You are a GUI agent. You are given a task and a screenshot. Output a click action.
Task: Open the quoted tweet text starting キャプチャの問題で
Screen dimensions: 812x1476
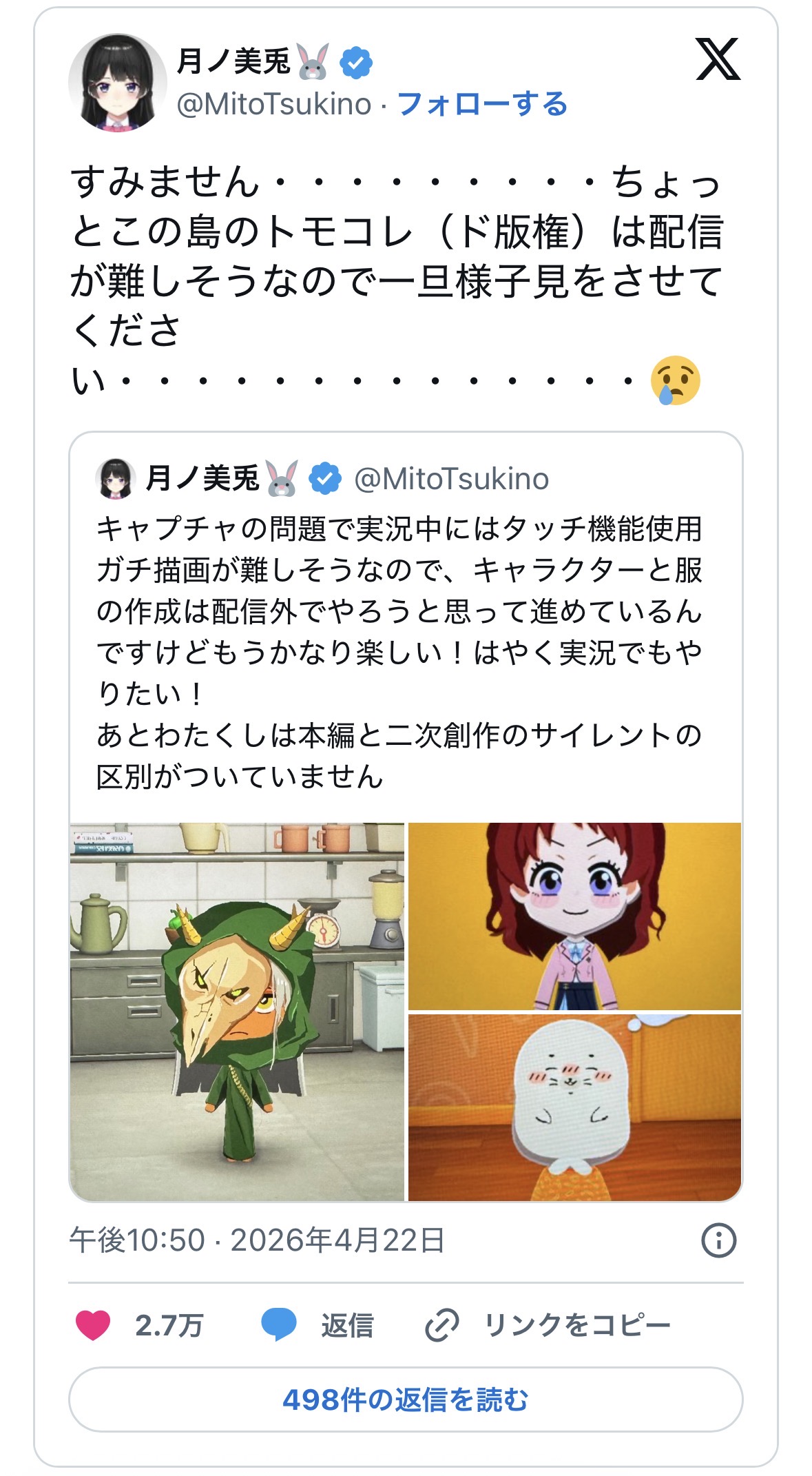point(399,652)
